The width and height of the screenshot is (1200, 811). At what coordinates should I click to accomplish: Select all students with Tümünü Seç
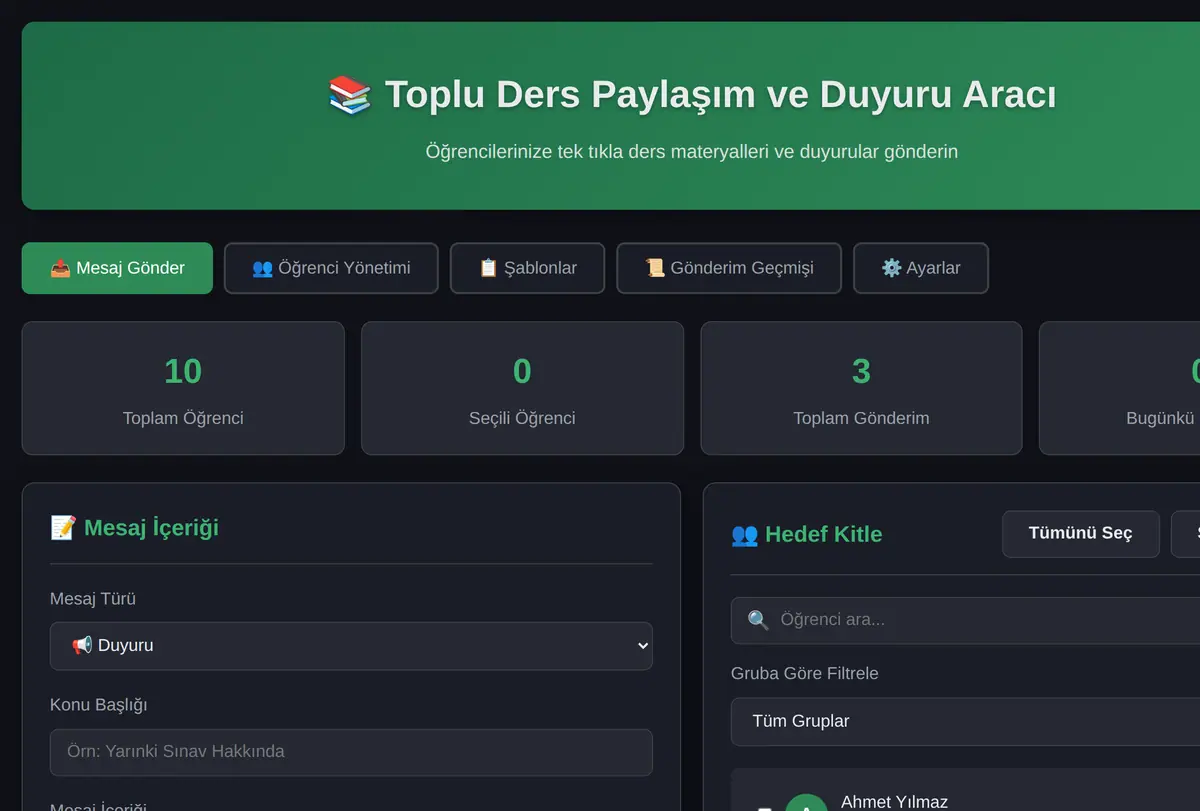tap(1081, 534)
